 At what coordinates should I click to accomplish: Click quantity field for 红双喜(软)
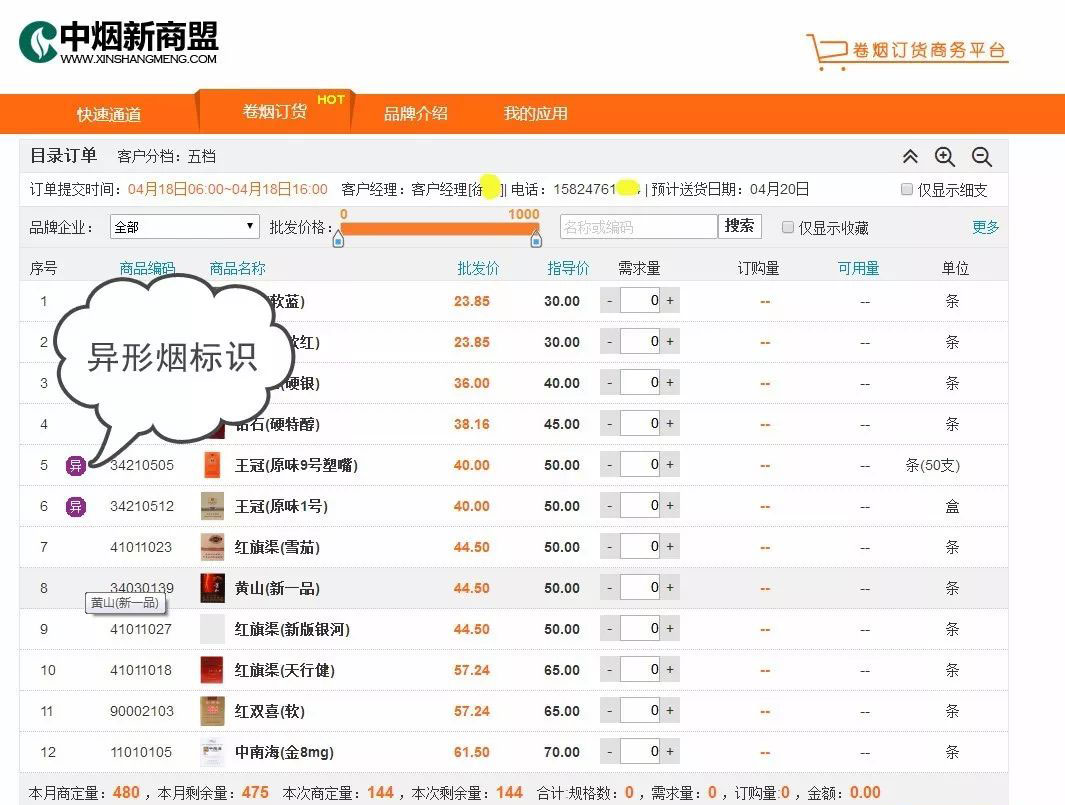640,711
